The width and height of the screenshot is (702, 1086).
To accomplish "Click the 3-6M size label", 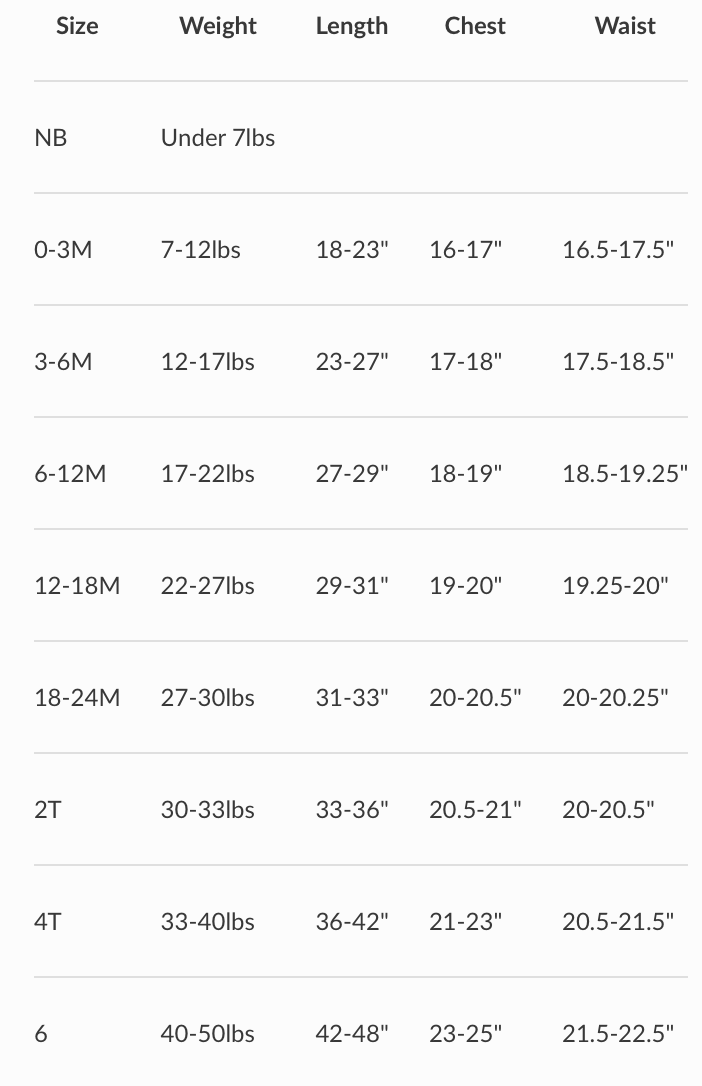I will click(x=63, y=362).
